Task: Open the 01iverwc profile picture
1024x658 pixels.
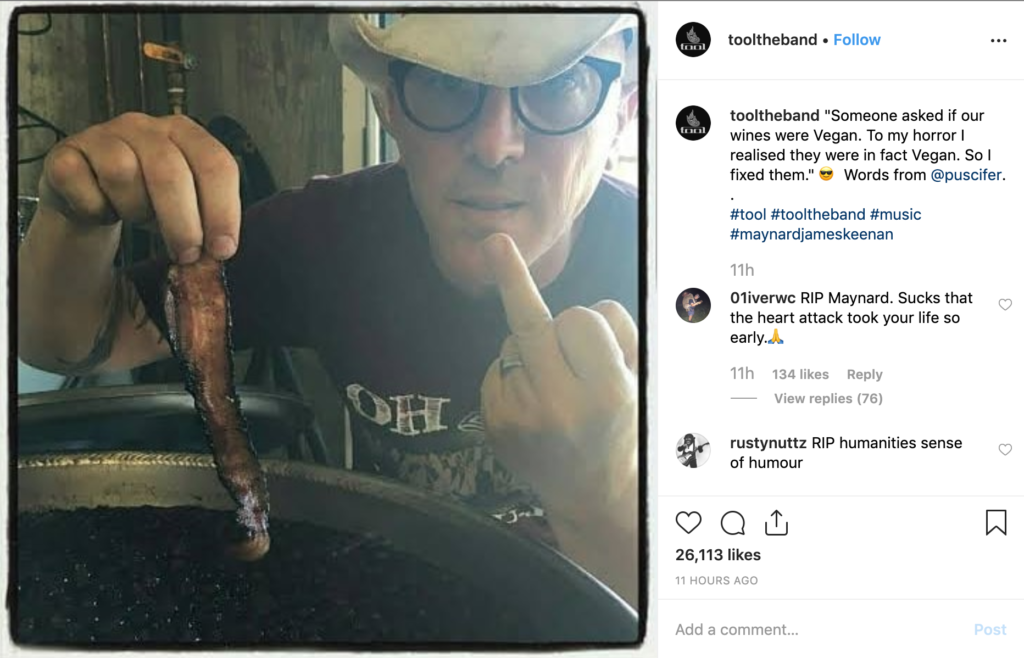Action: coord(693,305)
